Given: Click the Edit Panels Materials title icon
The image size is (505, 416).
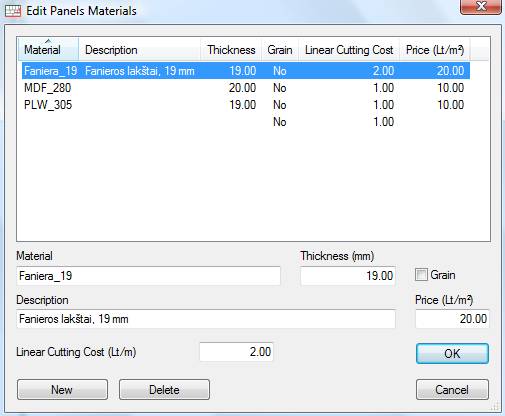Looking at the screenshot, I should [13, 11].
